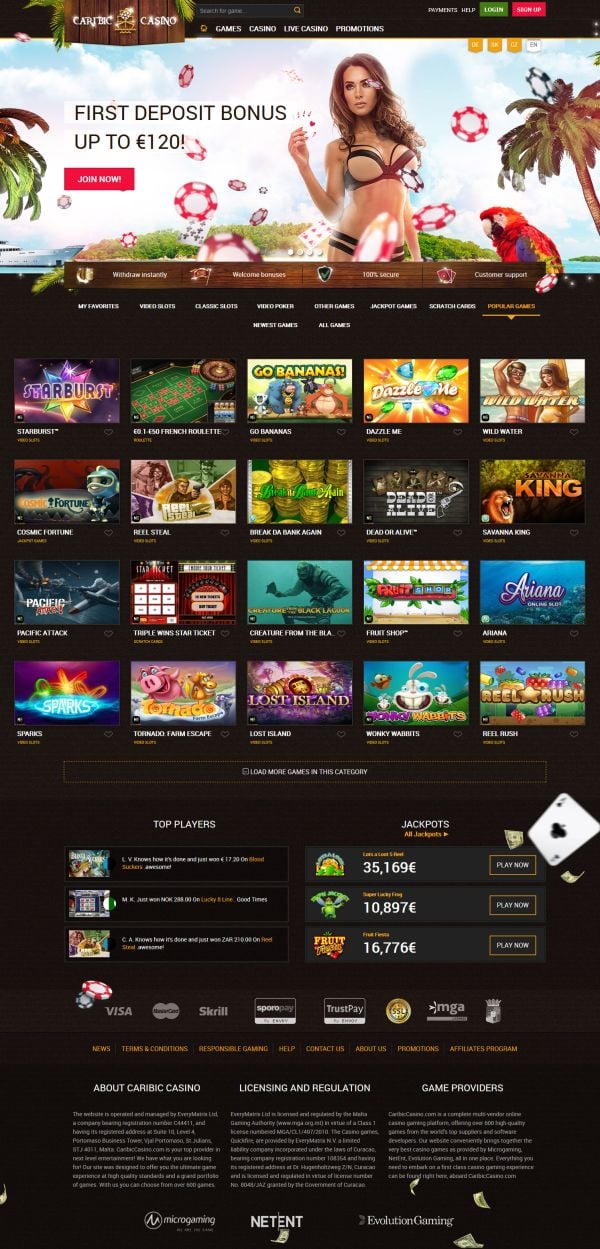Click the Visa payment logo
600x1249 pixels.
(x=118, y=1011)
